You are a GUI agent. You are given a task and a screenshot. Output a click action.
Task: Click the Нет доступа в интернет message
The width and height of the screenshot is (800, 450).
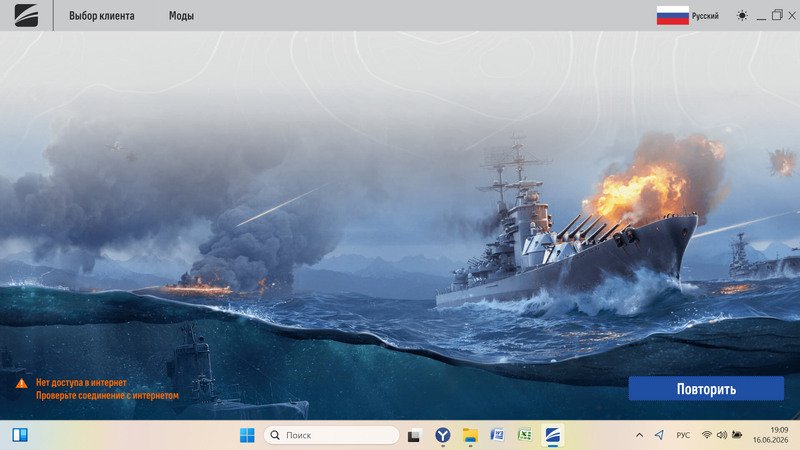81,382
